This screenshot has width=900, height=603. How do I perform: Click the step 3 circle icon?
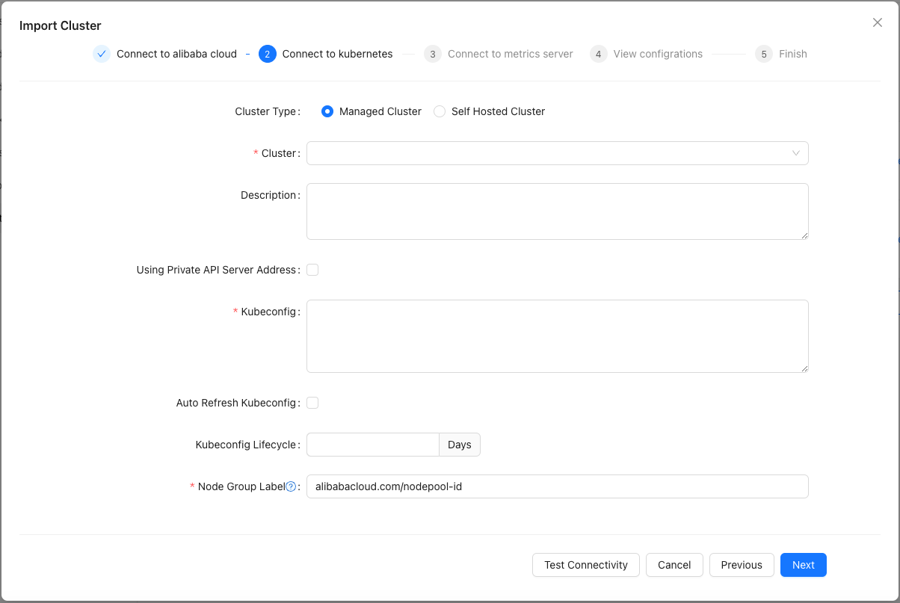click(x=433, y=54)
